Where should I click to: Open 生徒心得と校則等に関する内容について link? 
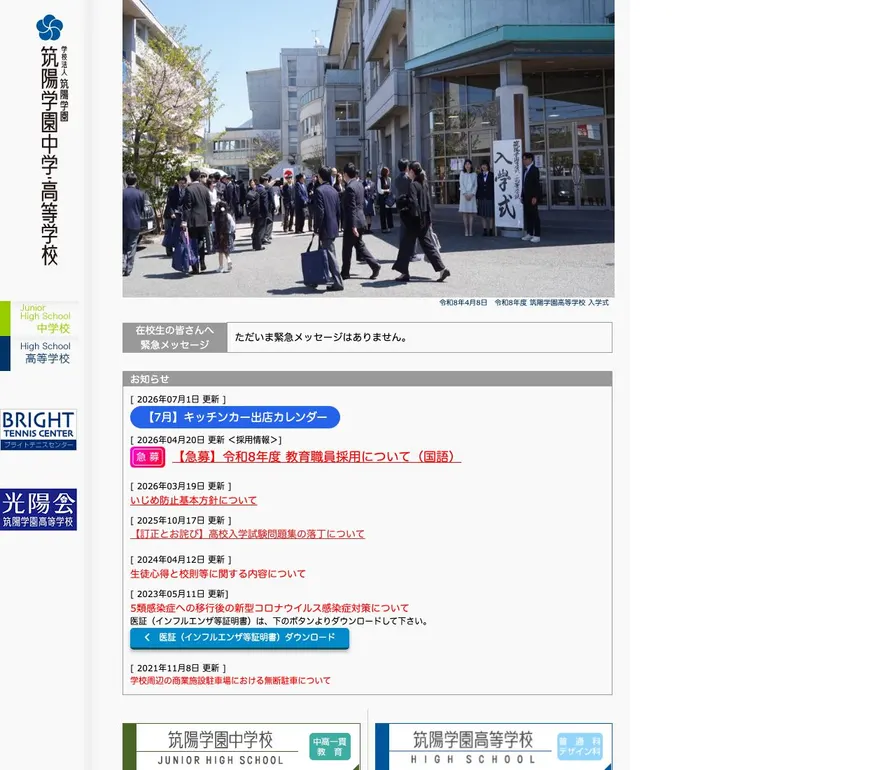(x=218, y=574)
